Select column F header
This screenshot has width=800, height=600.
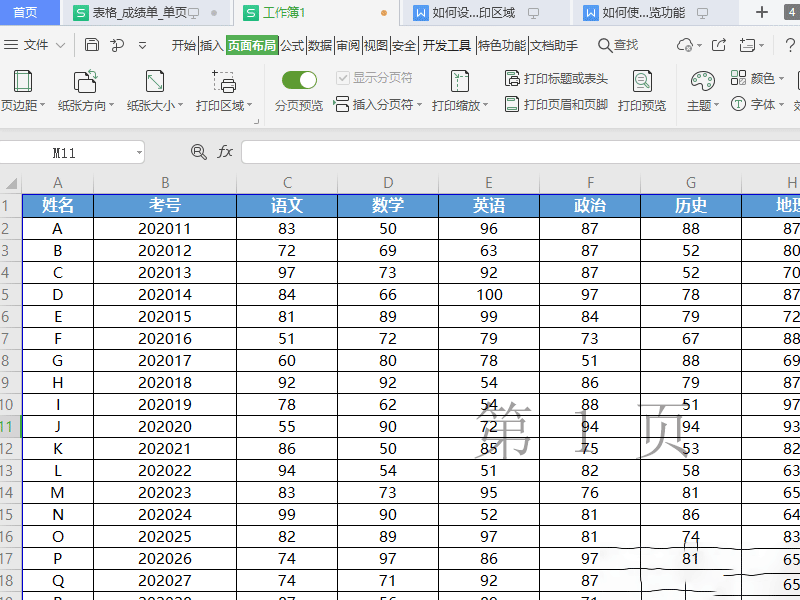tap(590, 183)
